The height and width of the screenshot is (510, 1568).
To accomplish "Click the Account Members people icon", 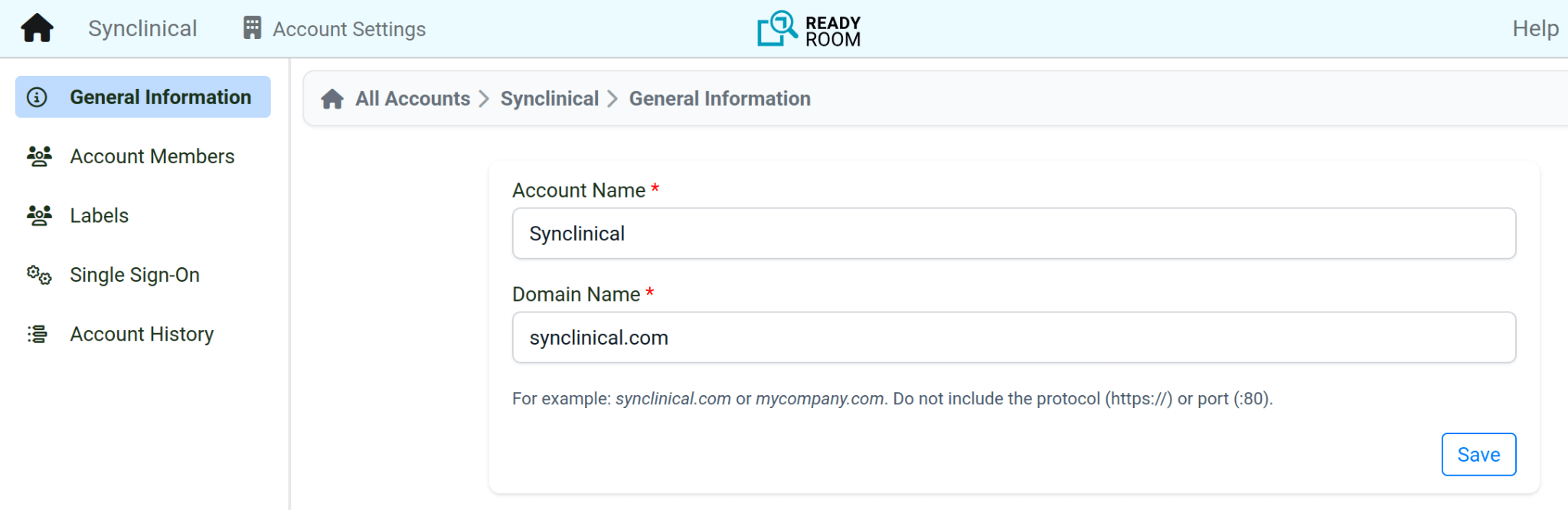I will pyautogui.click(x=39, y=156).
